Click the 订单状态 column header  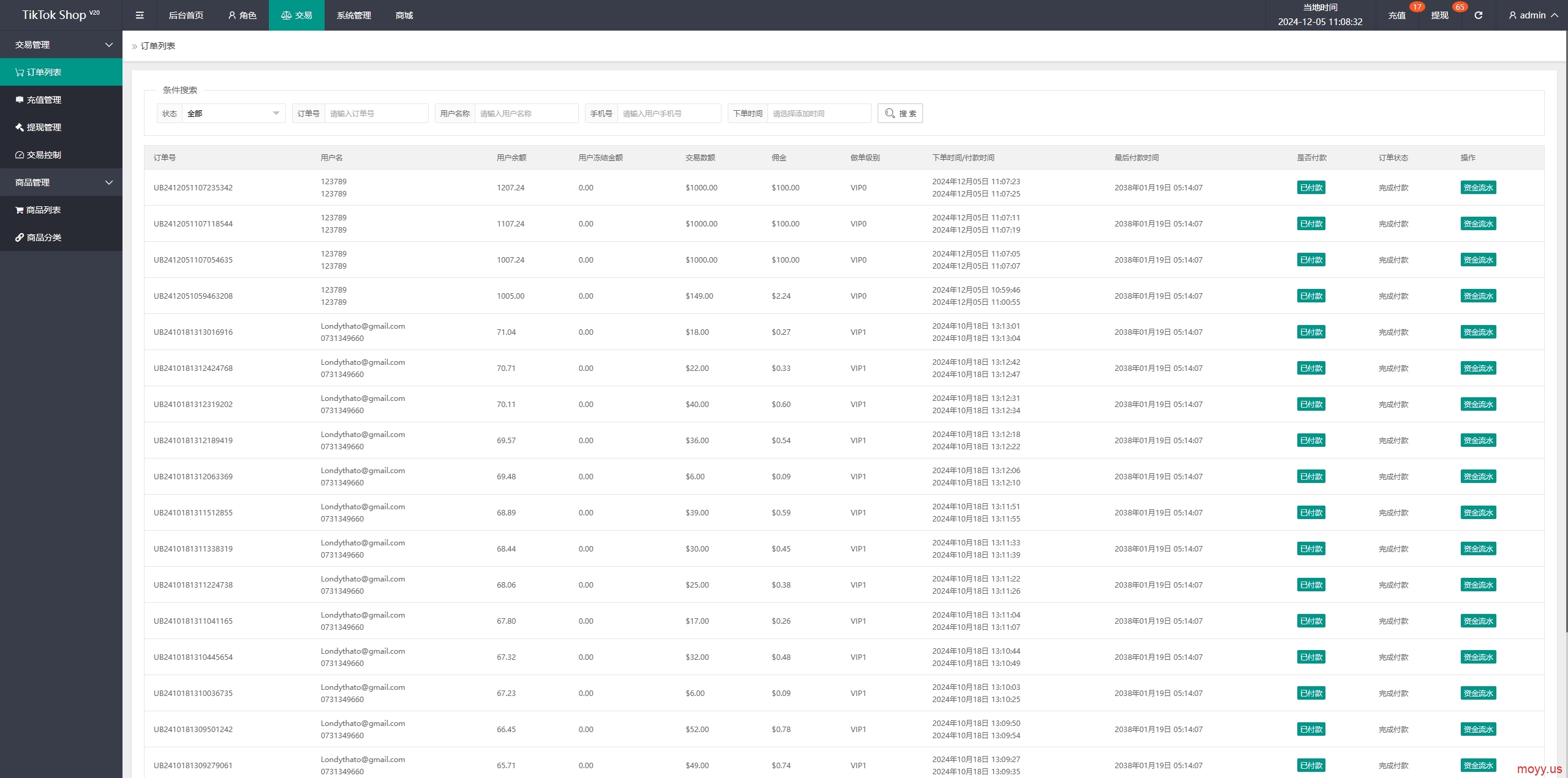(x=1393, y=158)
